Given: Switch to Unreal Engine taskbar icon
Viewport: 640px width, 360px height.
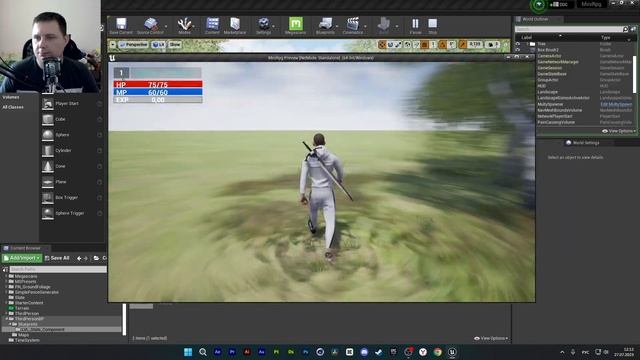Looking at the screenshot, I should tap(452, 352).
